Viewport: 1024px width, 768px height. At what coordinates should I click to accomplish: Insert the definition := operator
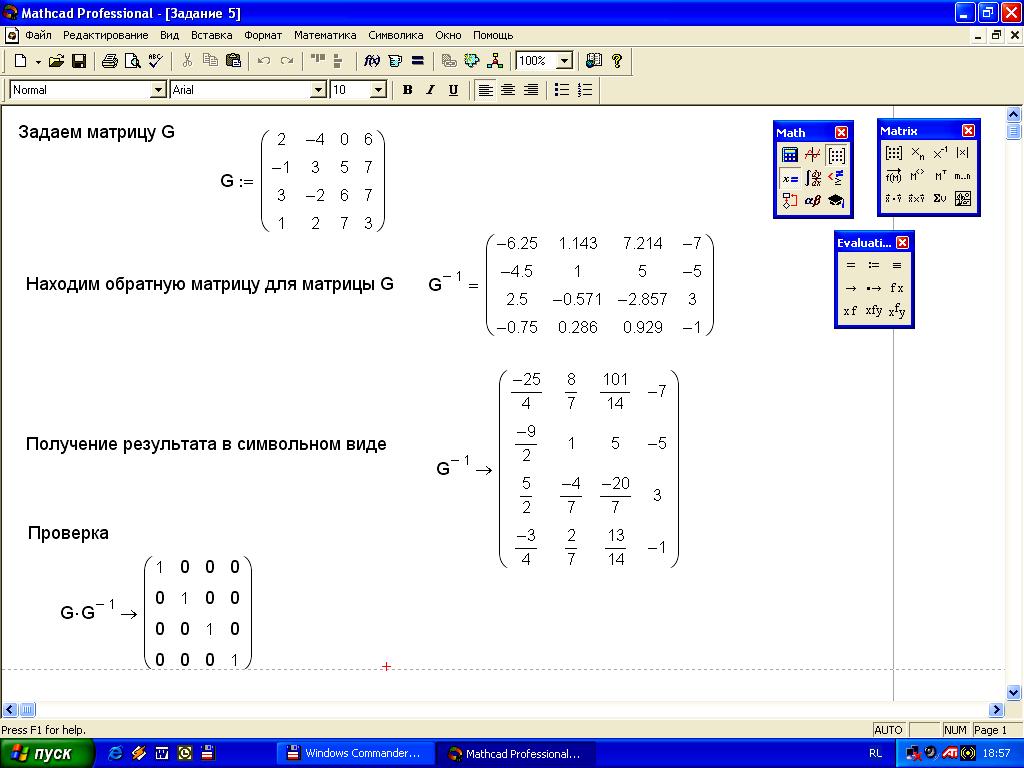click(x=874, y=265)
